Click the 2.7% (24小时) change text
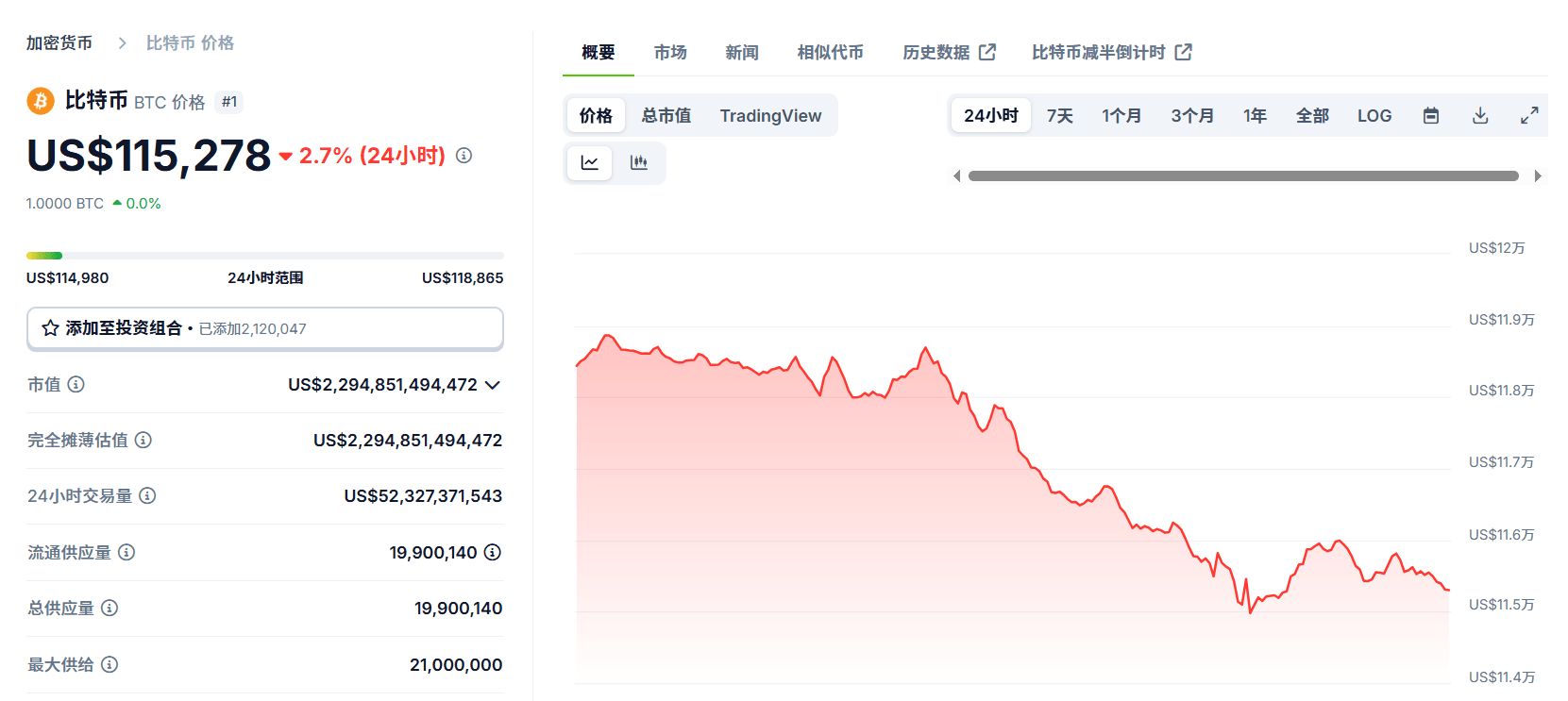This screenshot has width=1568, height=701. coord(372,156)
